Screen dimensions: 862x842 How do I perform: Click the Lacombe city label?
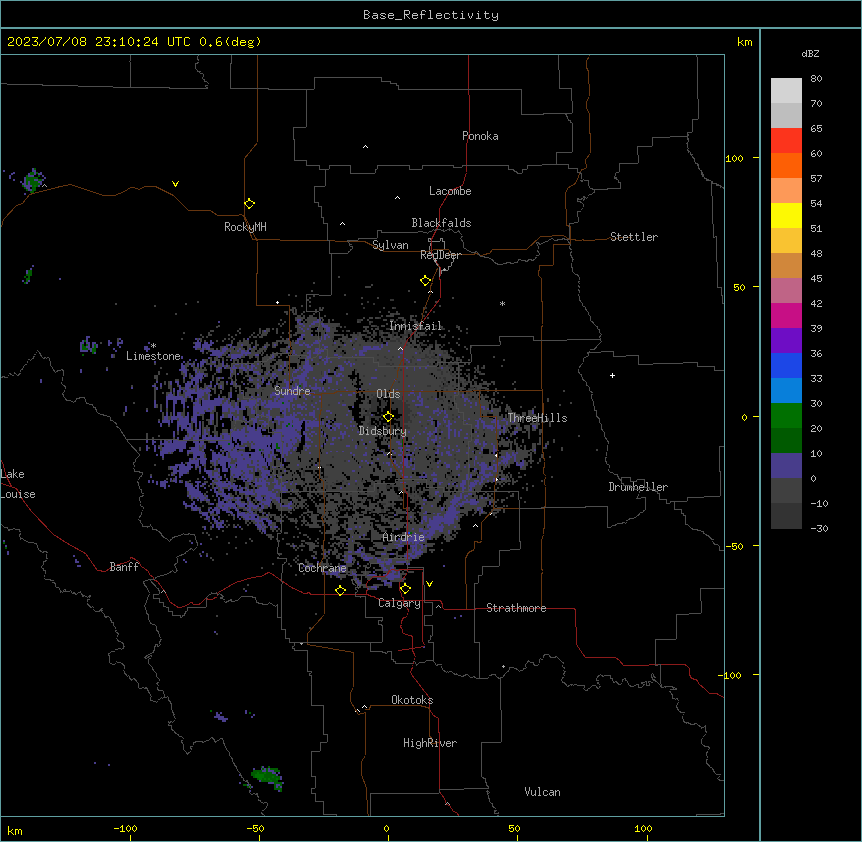450,191
